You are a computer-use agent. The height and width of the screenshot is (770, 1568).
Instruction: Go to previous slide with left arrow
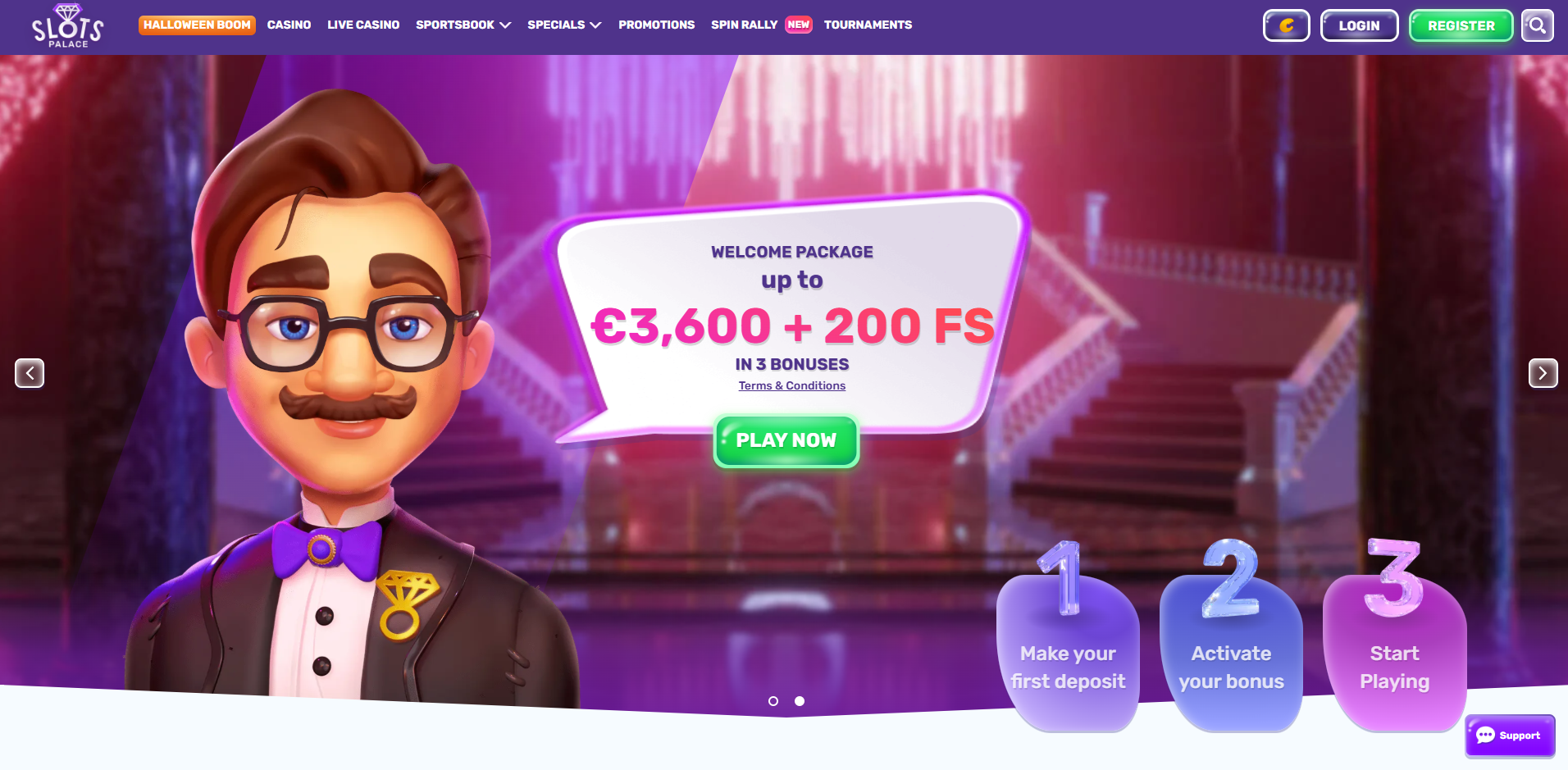coord(30,373)
